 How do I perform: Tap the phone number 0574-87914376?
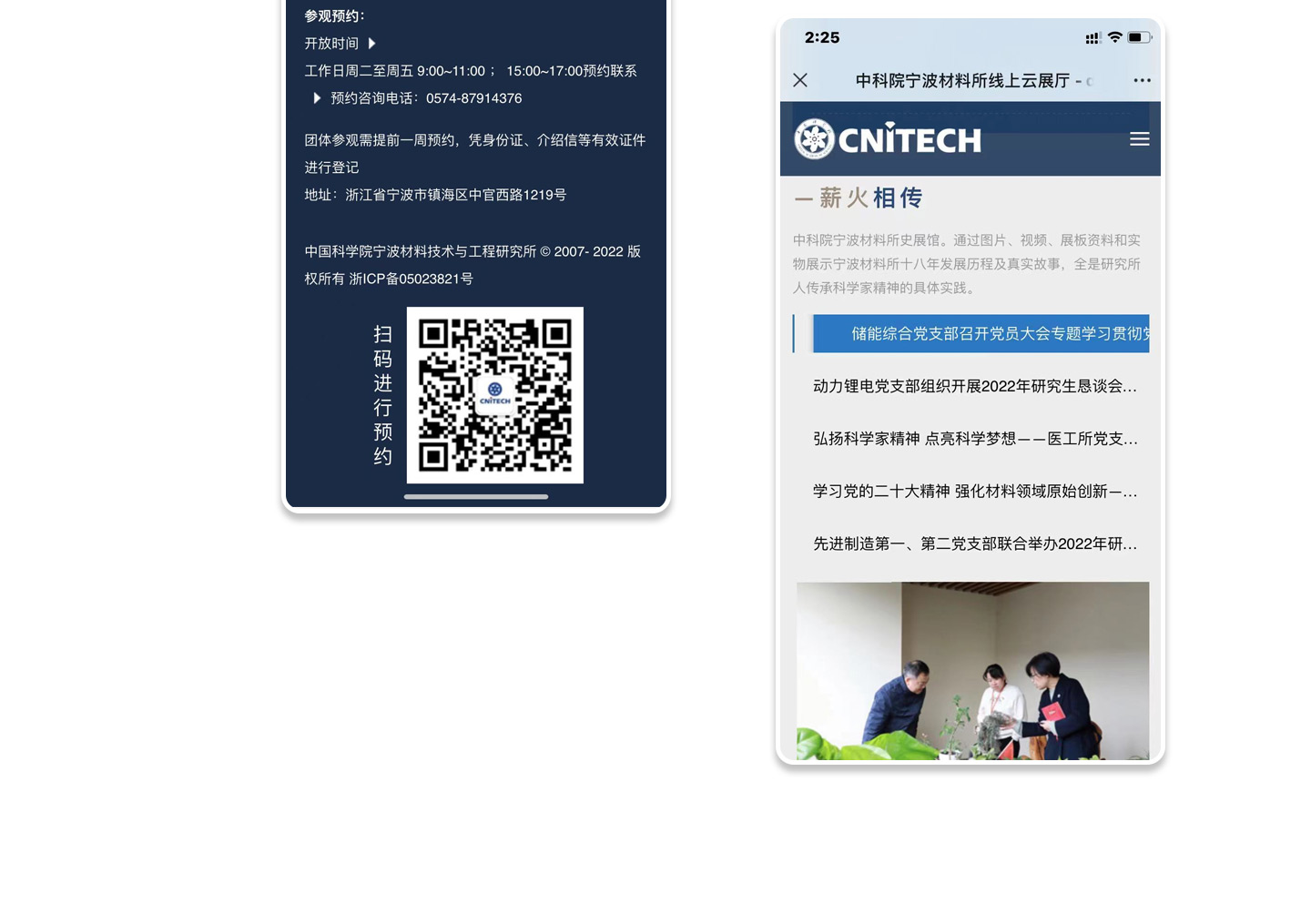click(x=473, y=98)
